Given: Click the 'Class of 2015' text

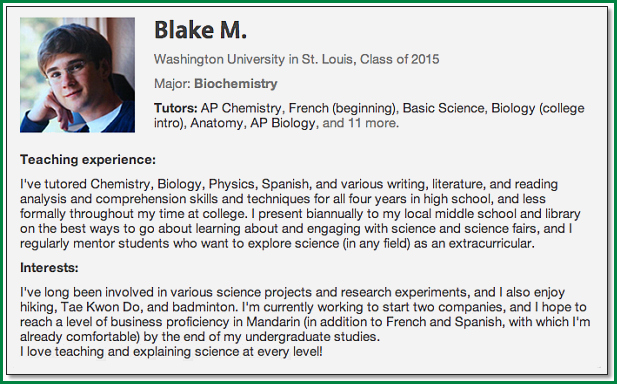Looking at the screenshot, I should (400, 59).
